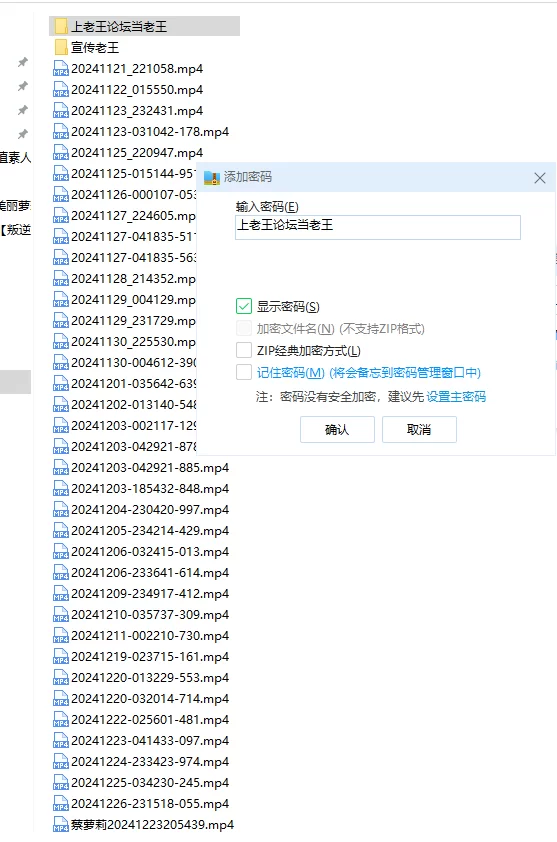
Task: Click MP4 icon of 蔡萝莉20241223205439.mp4
Action: tap(61, 824)
